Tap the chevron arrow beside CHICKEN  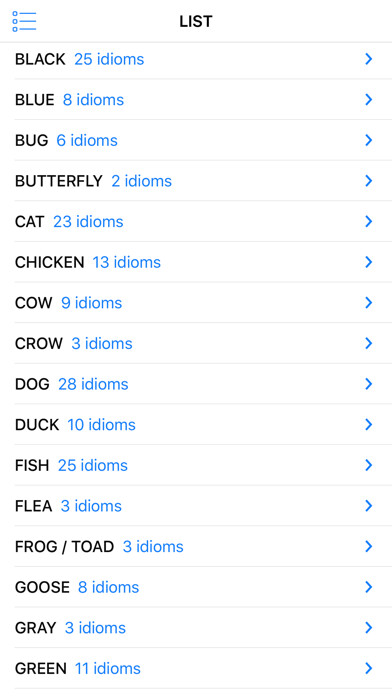pyautogui.click(x=368, y=262)
